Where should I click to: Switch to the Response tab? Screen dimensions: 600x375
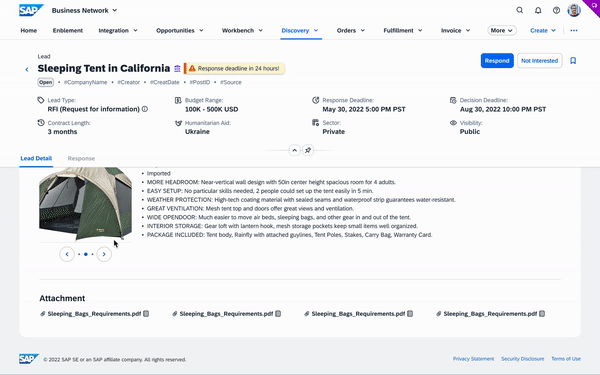point(81,158)
